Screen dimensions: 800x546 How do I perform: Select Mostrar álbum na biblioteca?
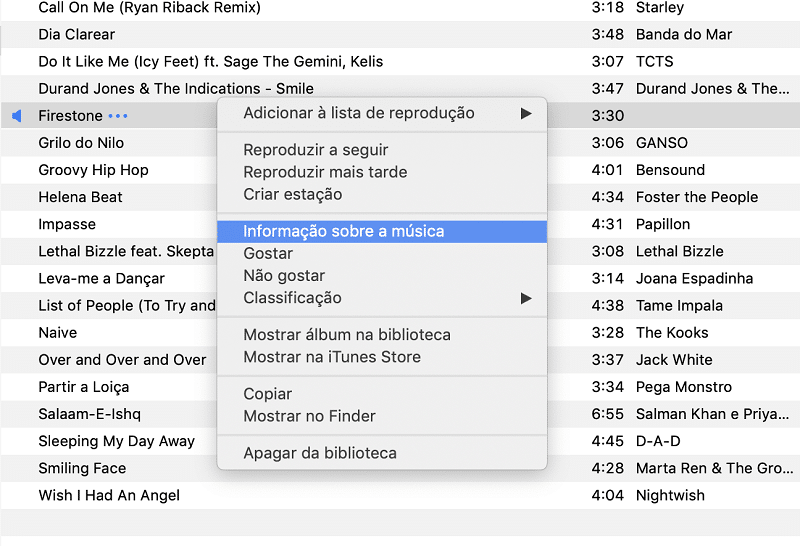347,335
